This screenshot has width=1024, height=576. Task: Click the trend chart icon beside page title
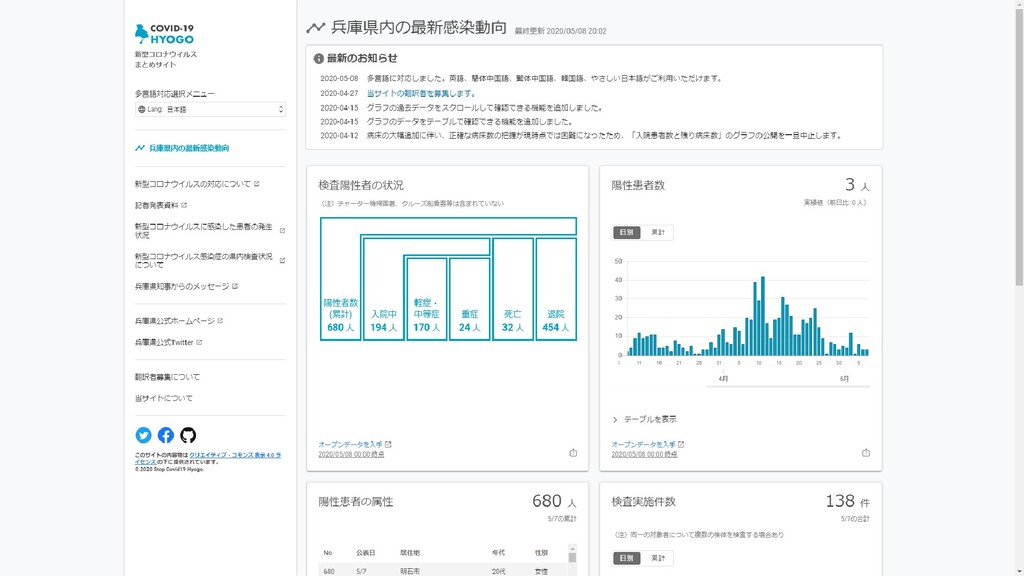pyautogui.click(x=315, y=27)
